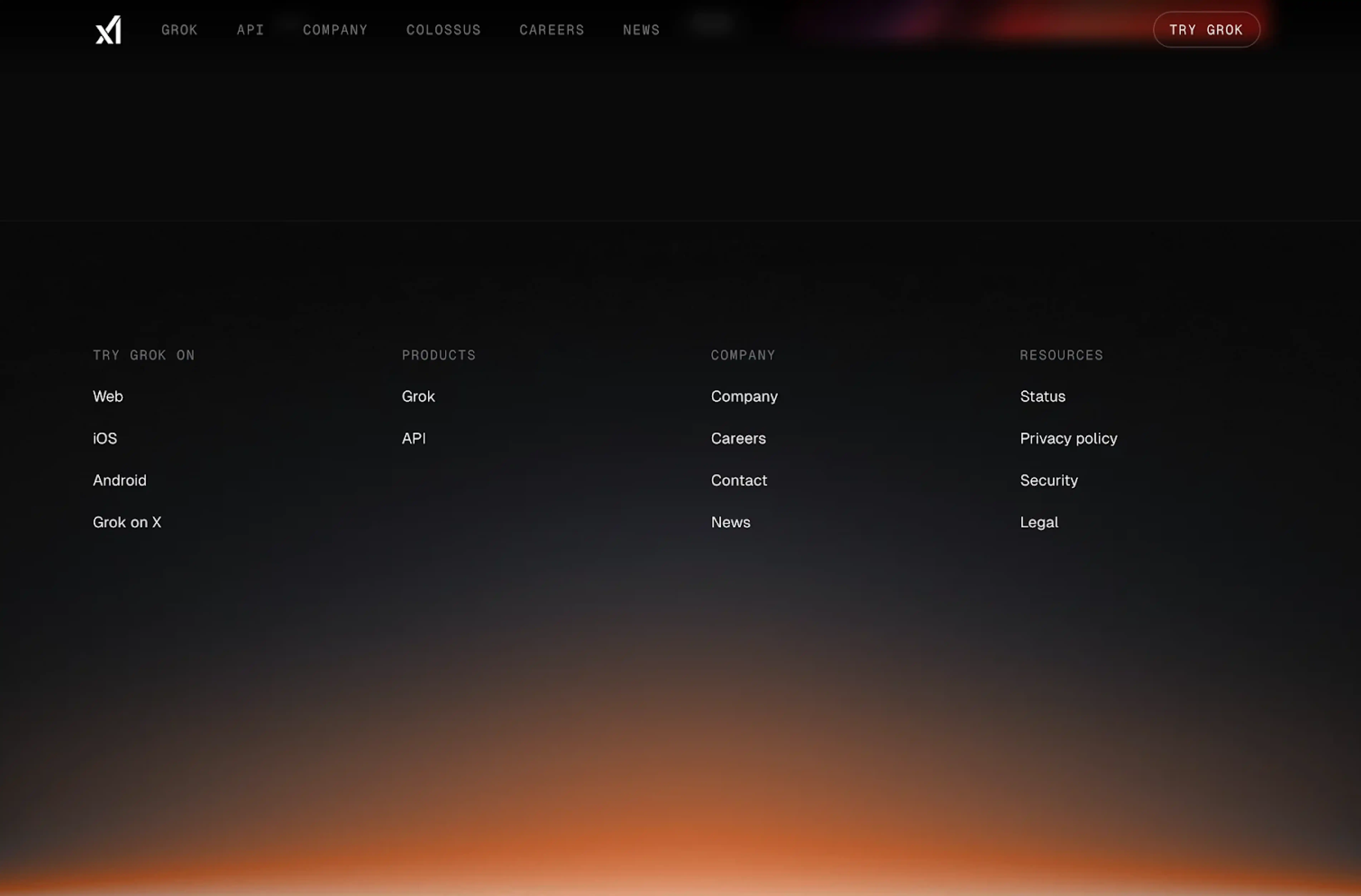This screenshot has height=896, width=1361.
Task: Open CAREERS from the top navigation
Action: click(x=551, y=30)
